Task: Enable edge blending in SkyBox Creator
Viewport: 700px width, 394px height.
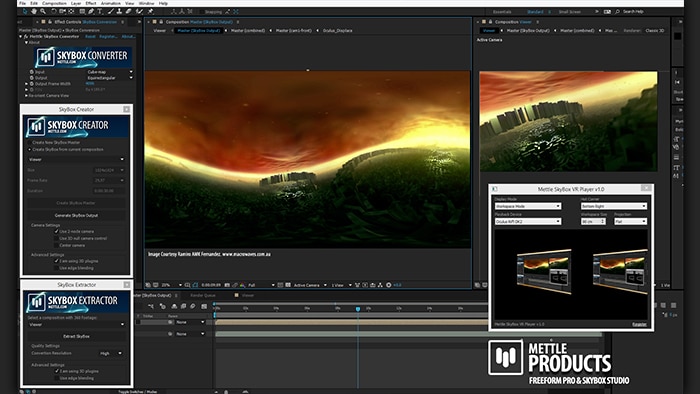Action: (56, 268)
